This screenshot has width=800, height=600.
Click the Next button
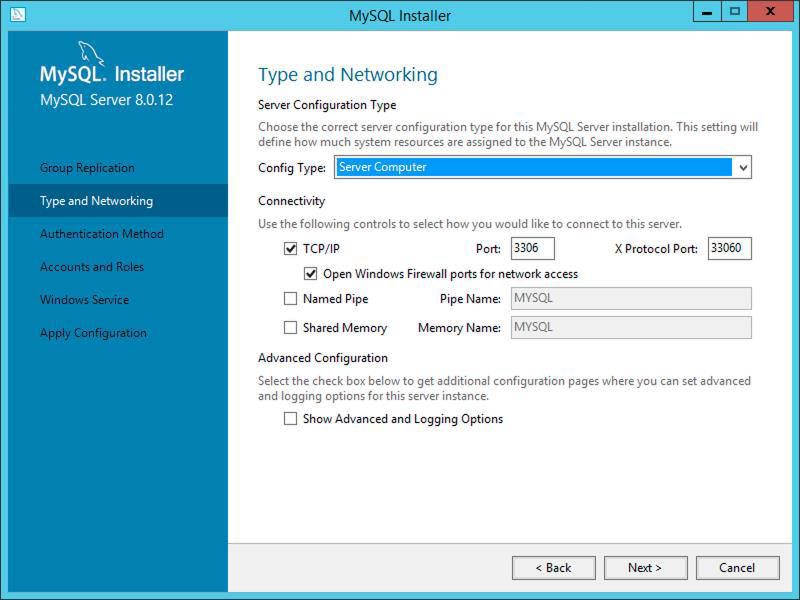point(645,567)
